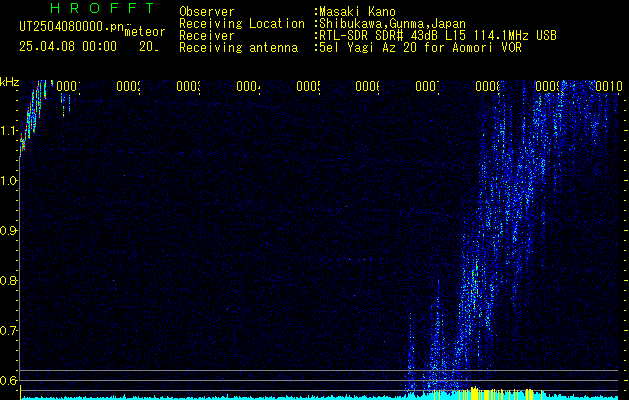The image size is (629, 400).
Task: Click the 1.0 frequency axis label
Action: 8,181
